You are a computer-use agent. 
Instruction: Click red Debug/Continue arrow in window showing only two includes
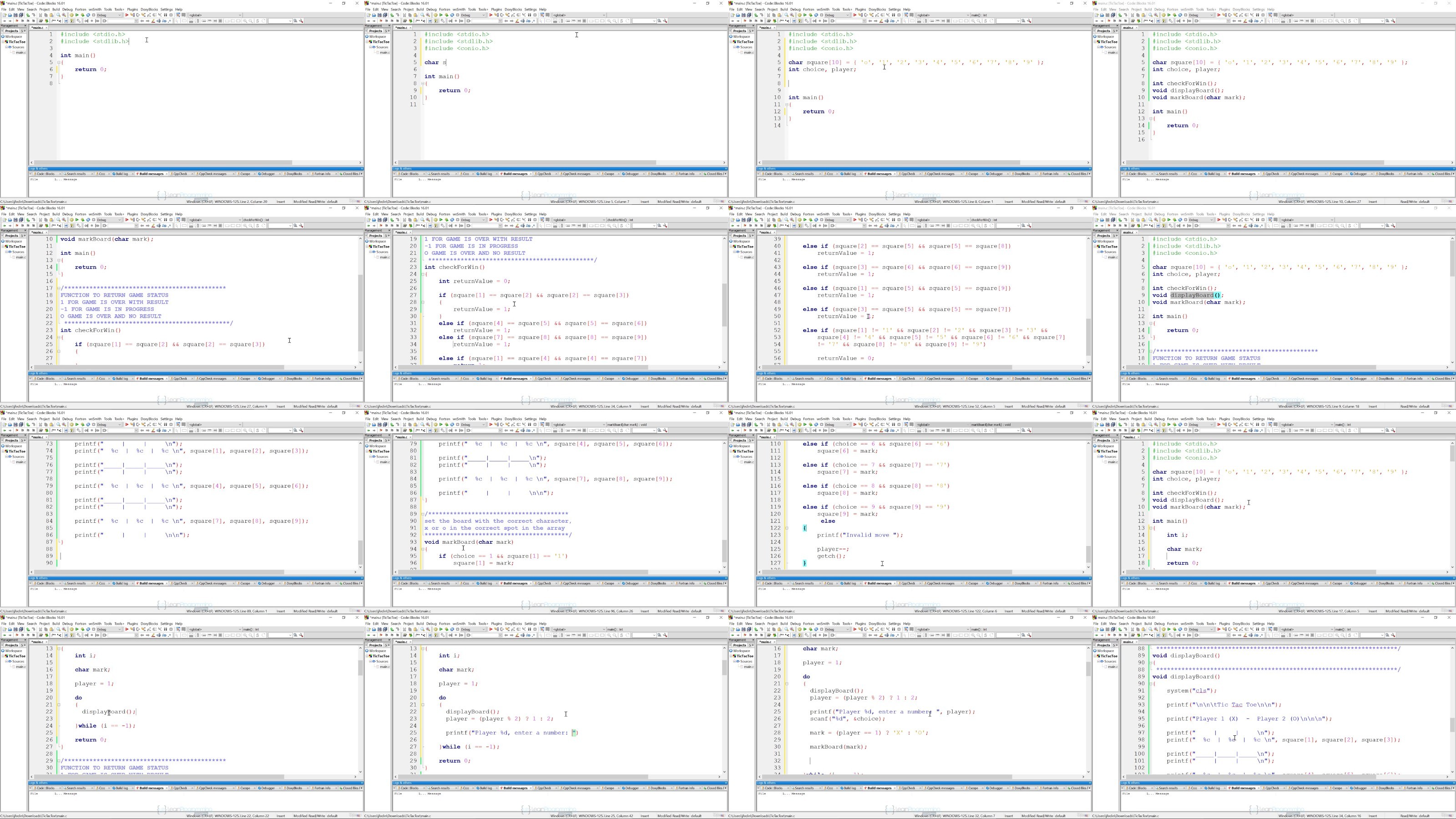tap(126, 15)
